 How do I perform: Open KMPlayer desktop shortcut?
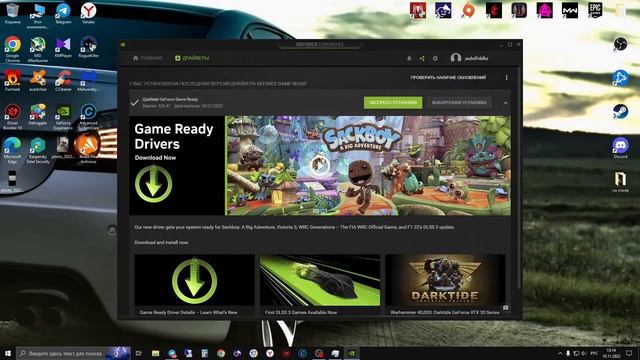coord(63,47)
